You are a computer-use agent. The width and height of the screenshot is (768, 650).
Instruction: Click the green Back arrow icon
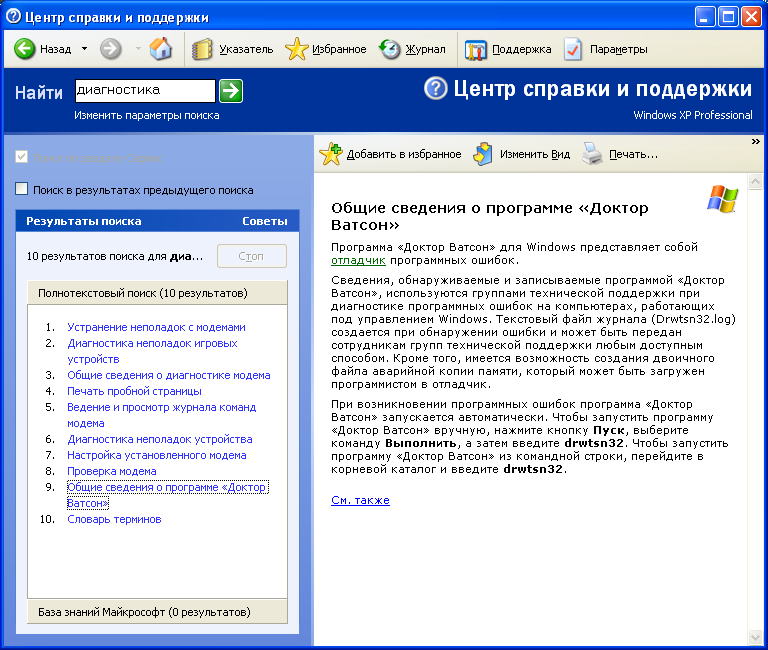click(x=24, y=49)
